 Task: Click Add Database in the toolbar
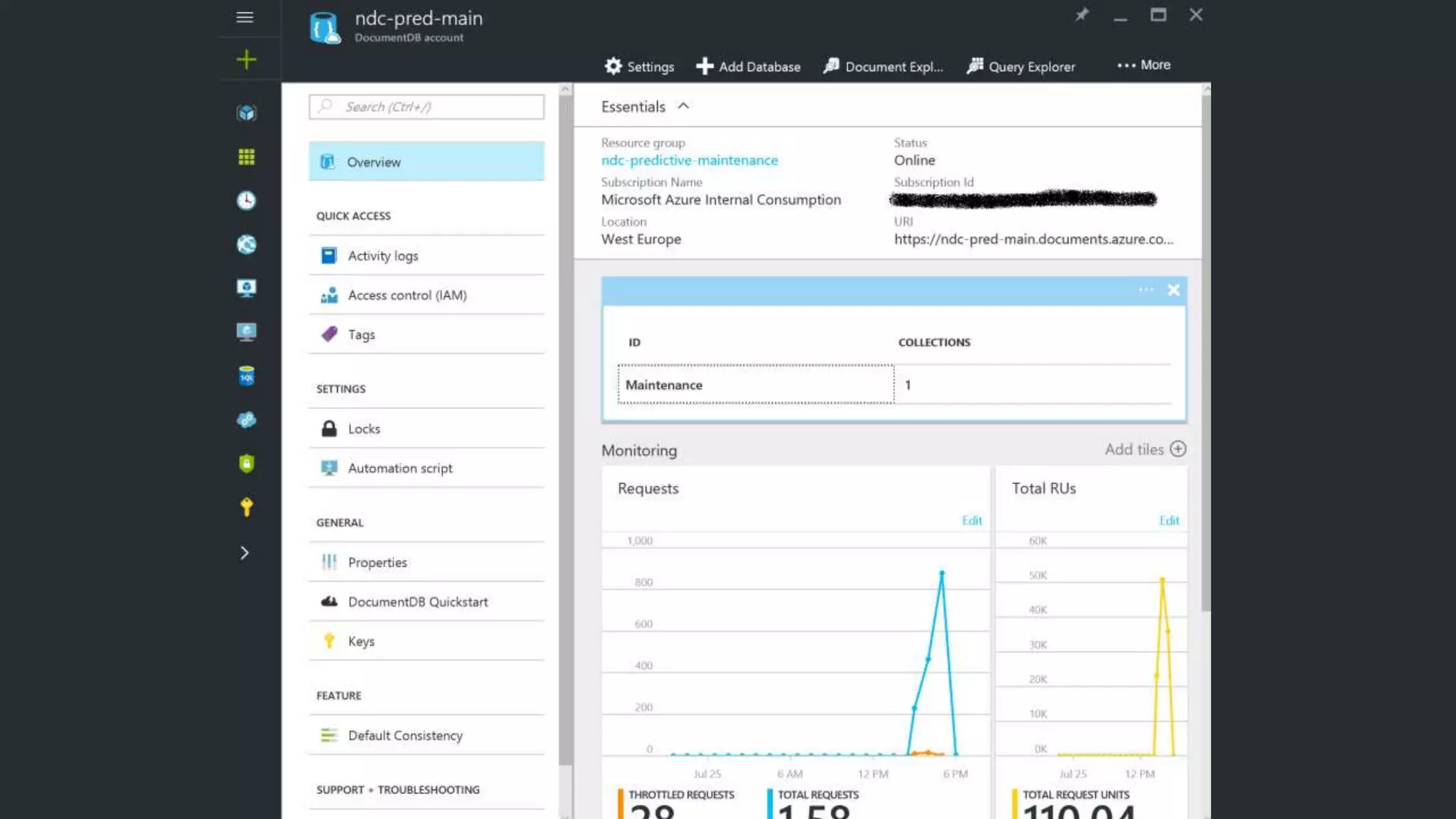click(x=748, y=67)
